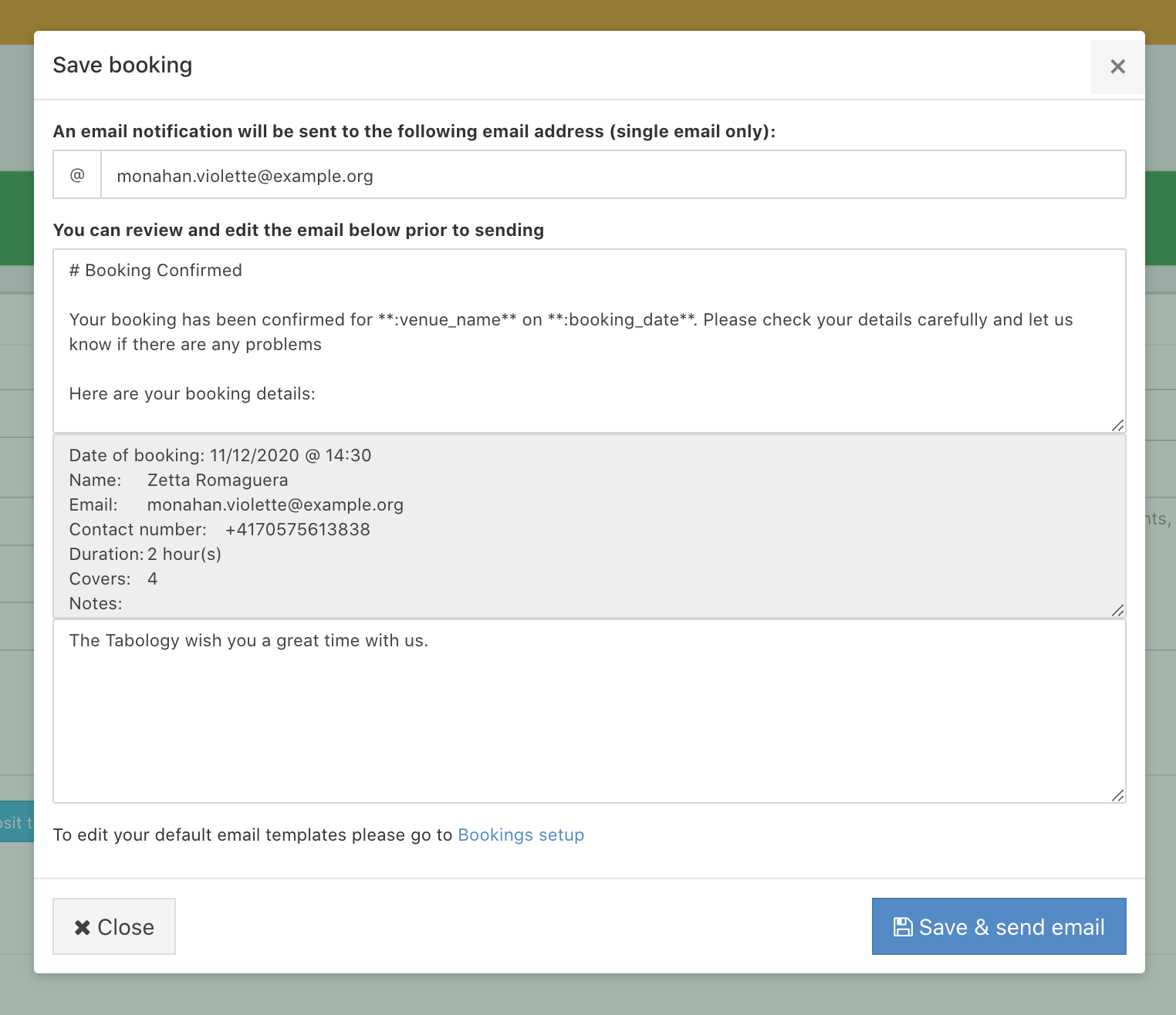Click the 'Date of booking' line in details box

[x=220, y=456]
